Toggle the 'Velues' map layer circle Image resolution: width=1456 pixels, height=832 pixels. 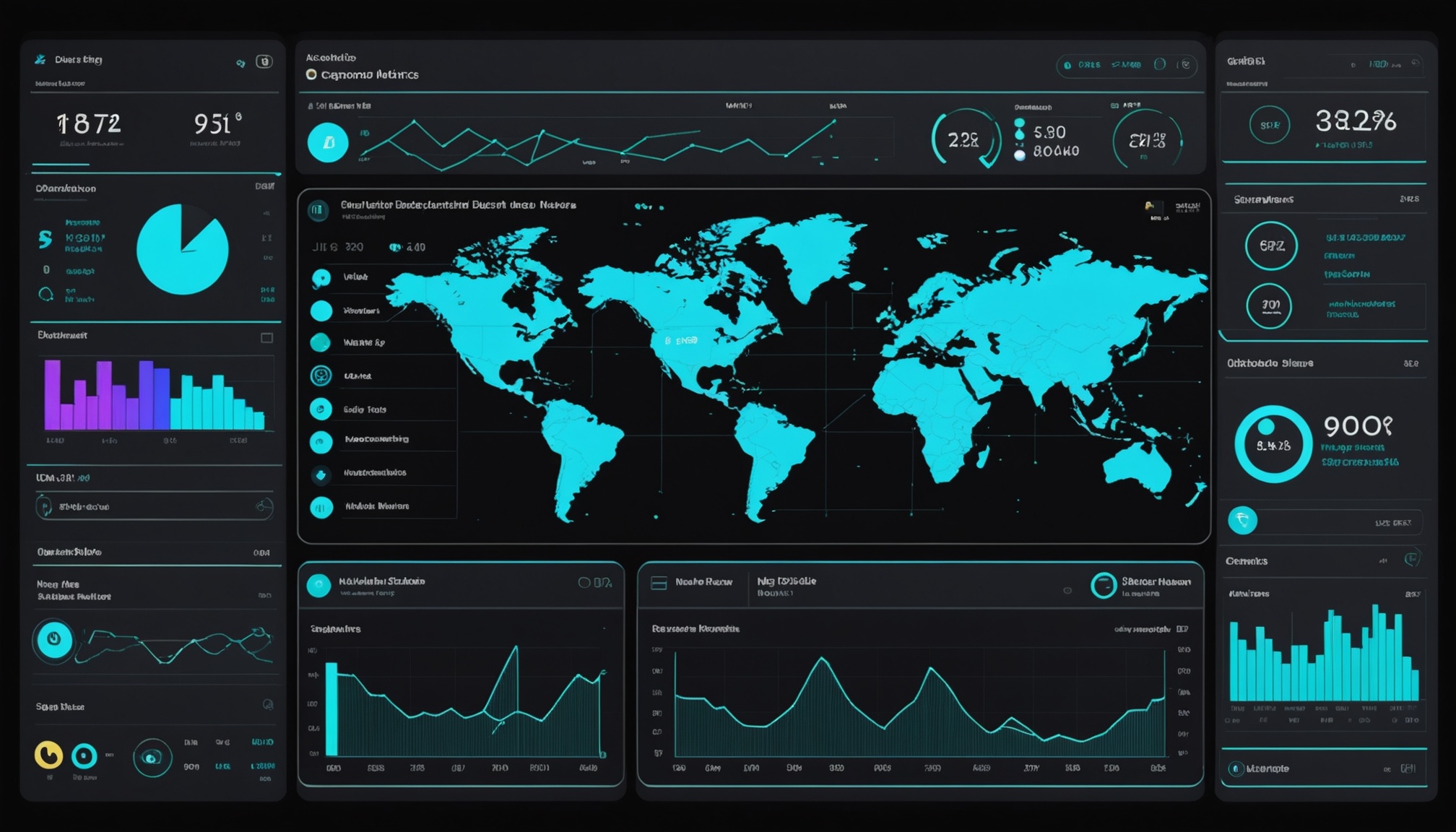pos(321,277)
